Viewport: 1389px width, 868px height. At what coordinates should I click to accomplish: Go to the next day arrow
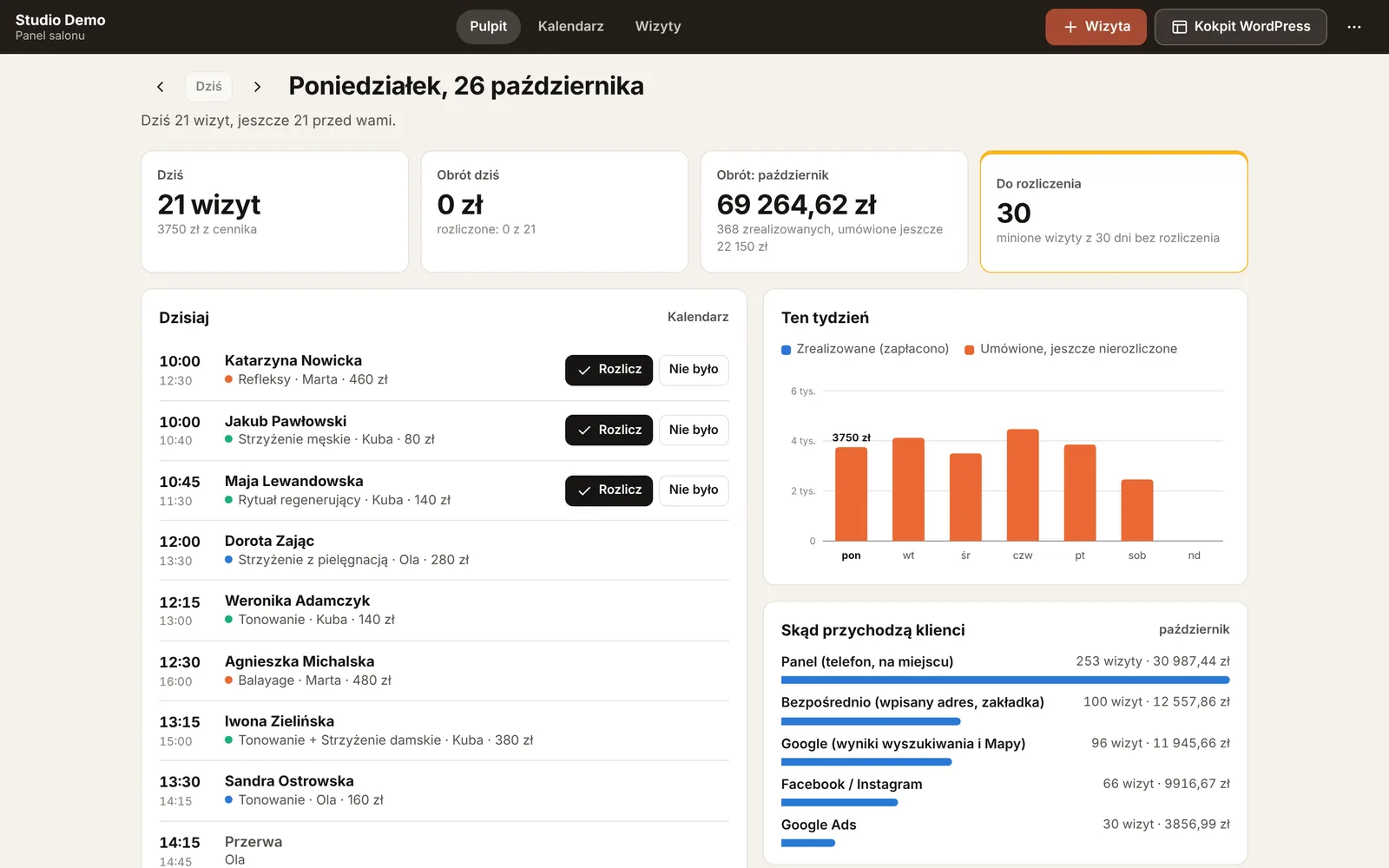[x=257, y=87]
